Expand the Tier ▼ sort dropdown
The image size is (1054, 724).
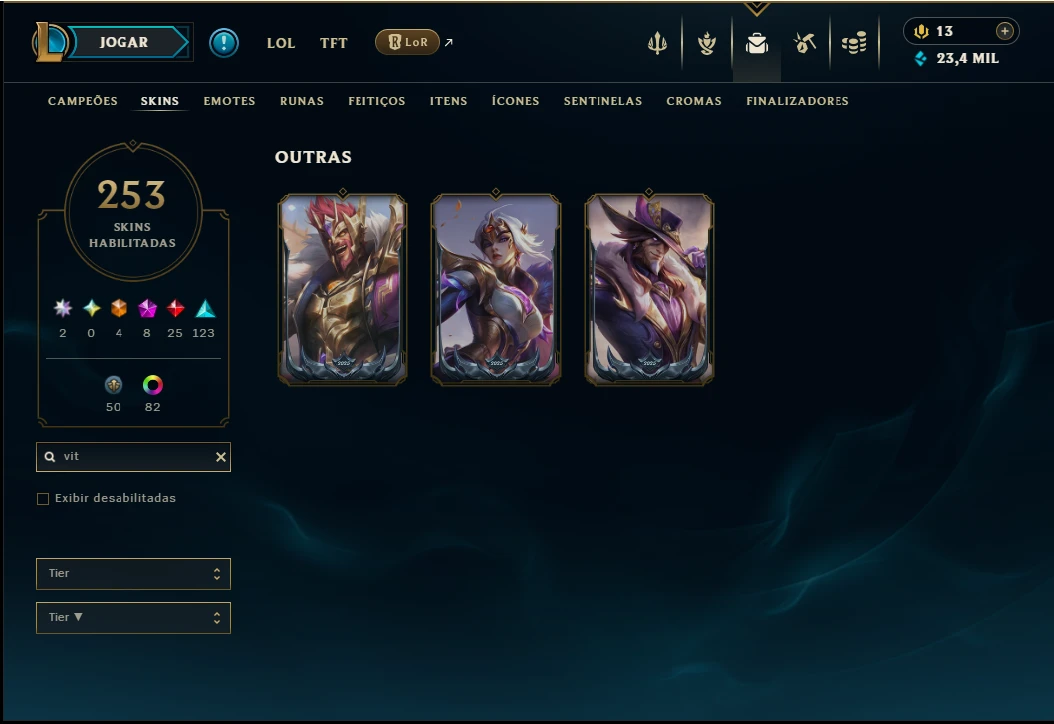(x=133, y=618)
